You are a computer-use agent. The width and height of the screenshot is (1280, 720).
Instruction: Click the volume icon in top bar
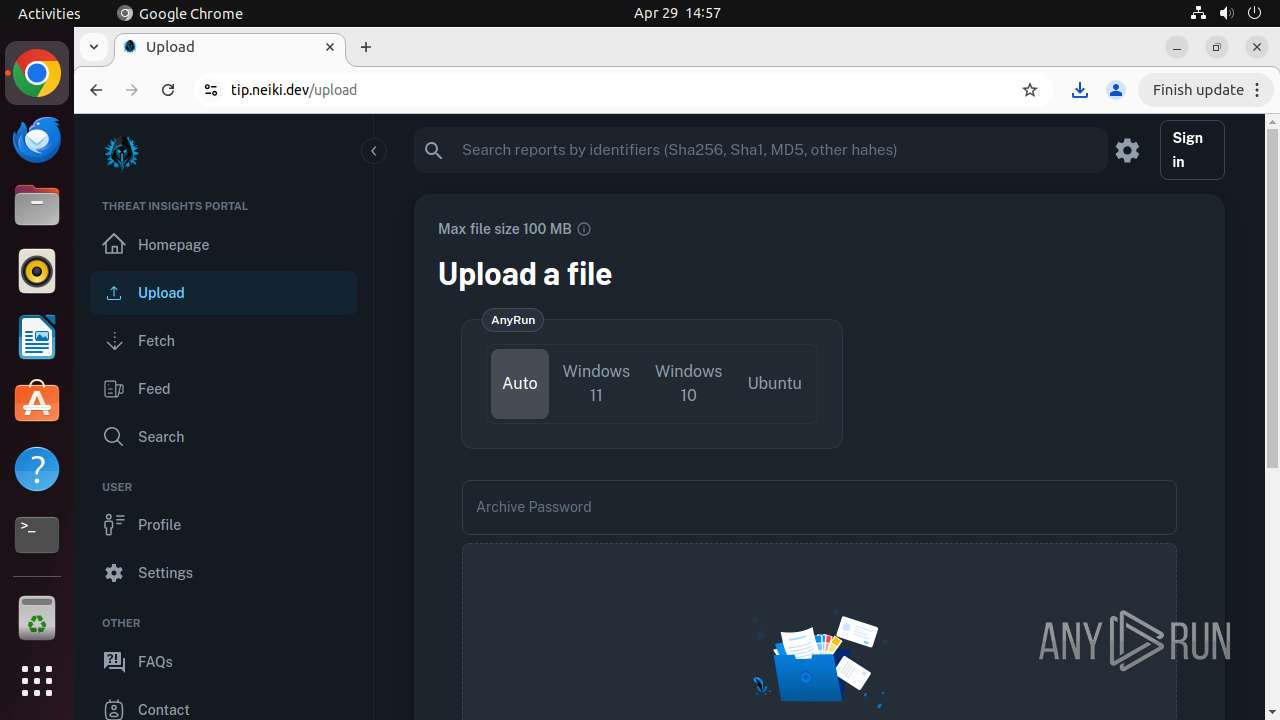coord(1226,13)
